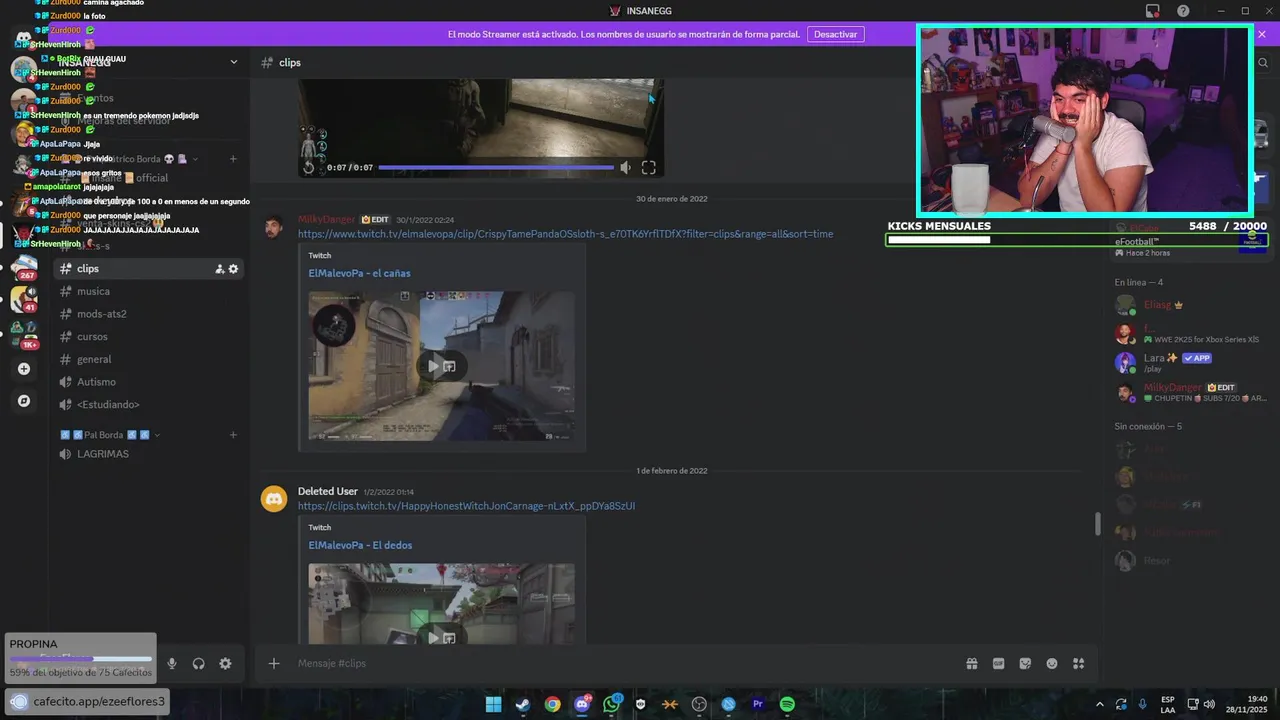This screenshot has height=720, width=1280.
Task: Open the crispy Twitch clip URL link
Action: 565,234
